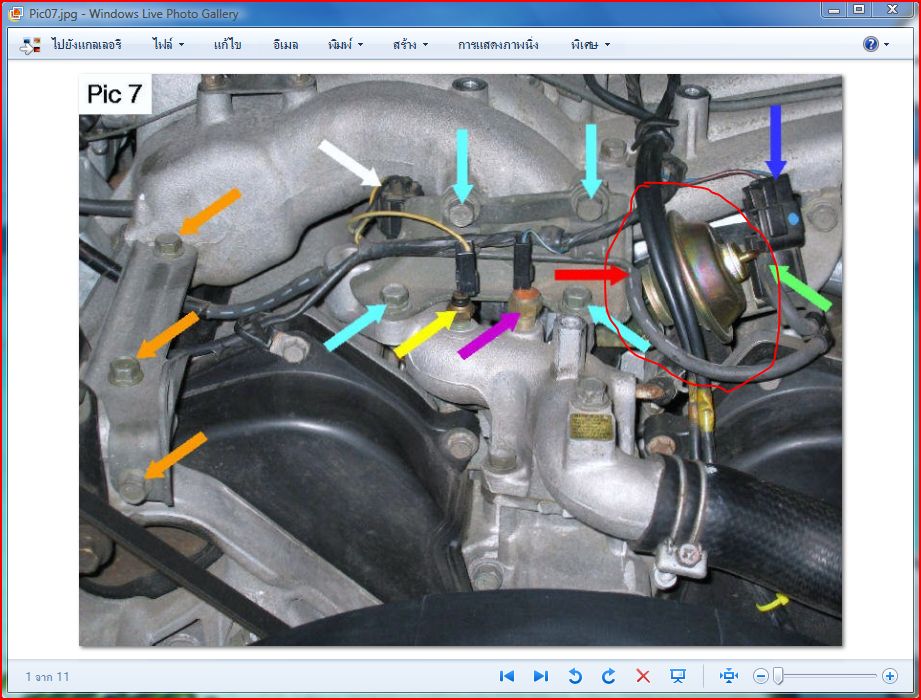Open the พิเศษ (Extras) dropdown
921x700 pixels.
(590, 45)
